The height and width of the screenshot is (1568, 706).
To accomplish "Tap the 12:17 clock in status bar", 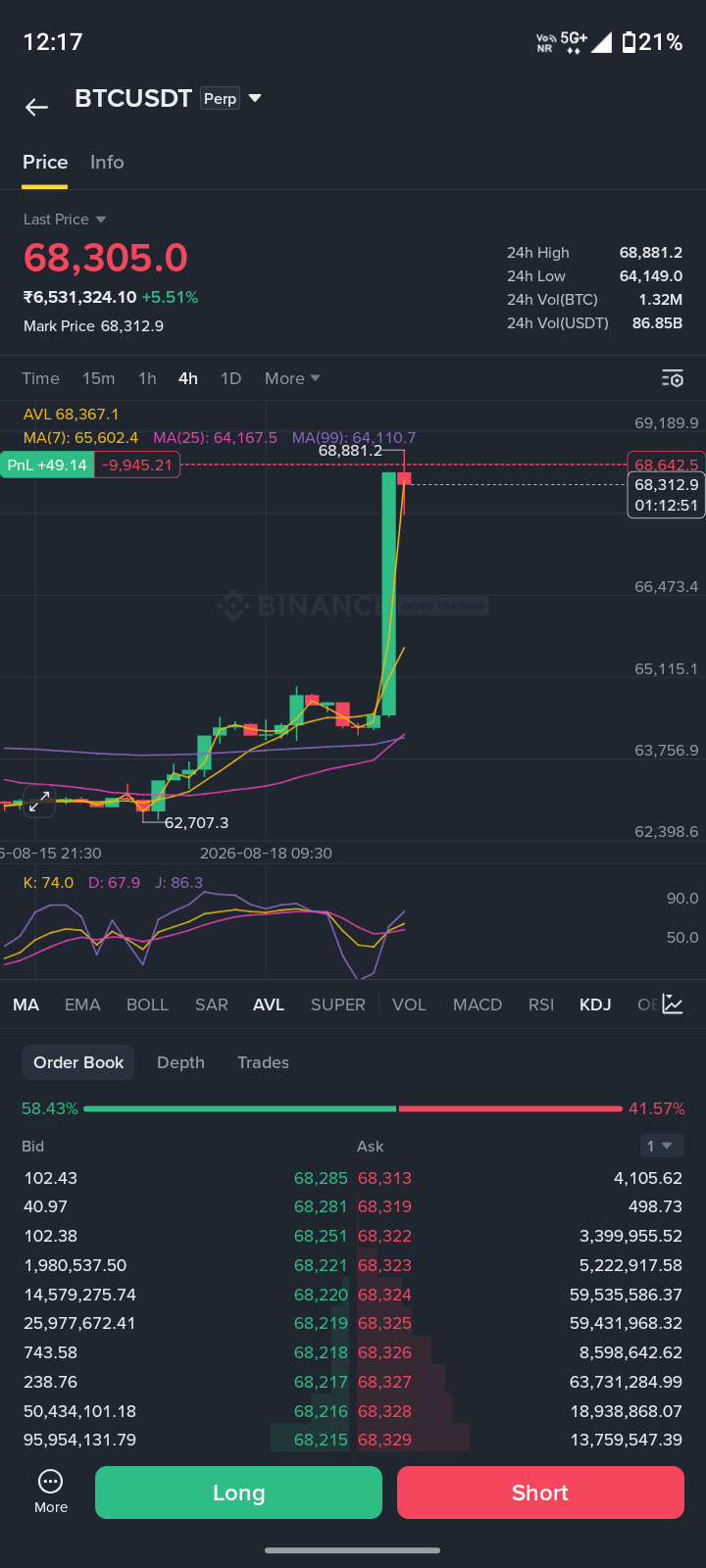I will point(53,42).
